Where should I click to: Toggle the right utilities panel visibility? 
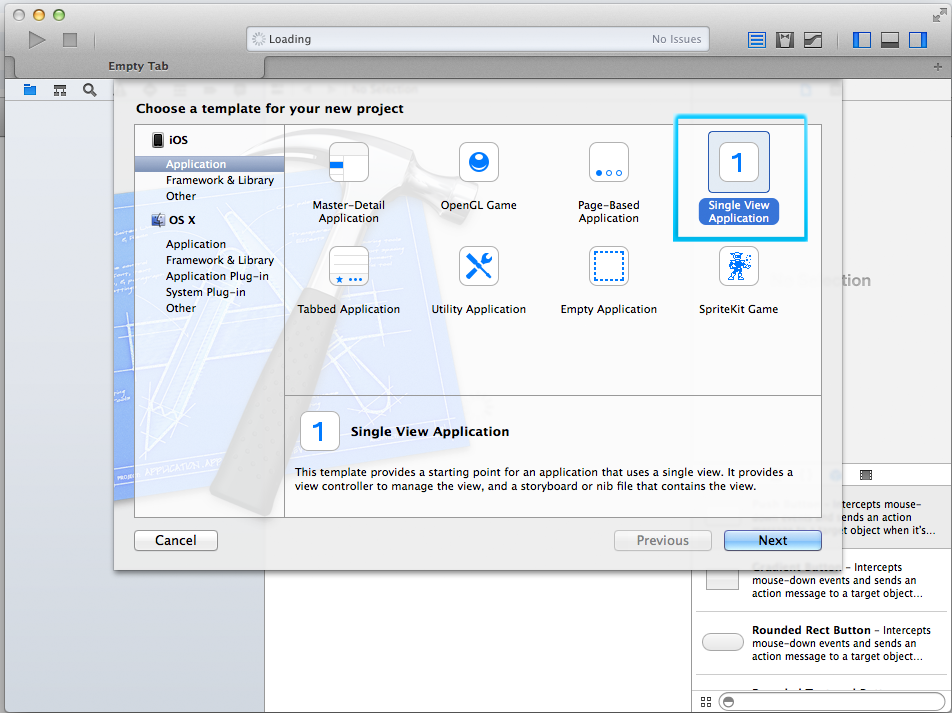pos(917,40)
